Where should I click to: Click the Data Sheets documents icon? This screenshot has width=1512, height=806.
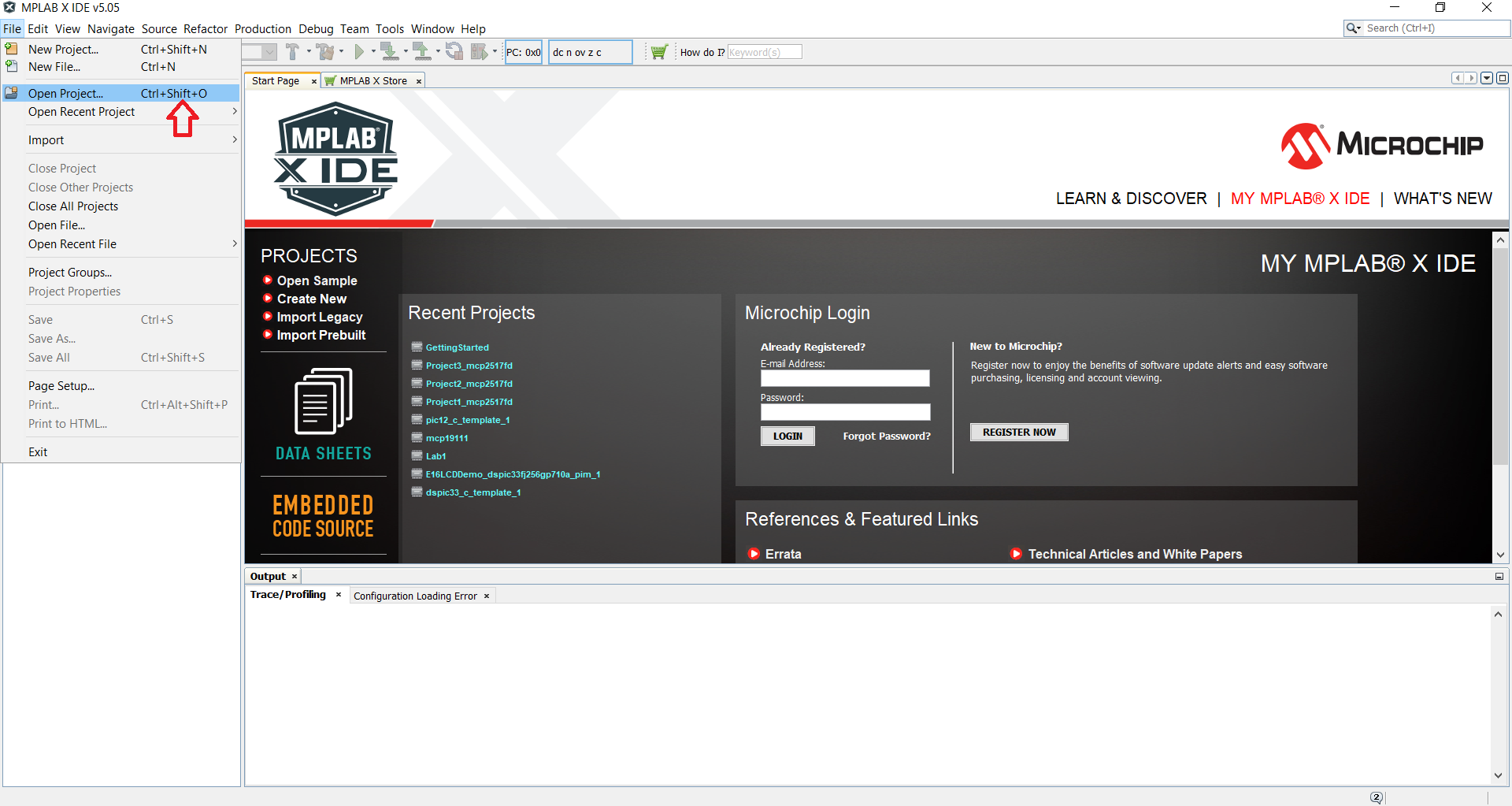[x=323, y=401]
